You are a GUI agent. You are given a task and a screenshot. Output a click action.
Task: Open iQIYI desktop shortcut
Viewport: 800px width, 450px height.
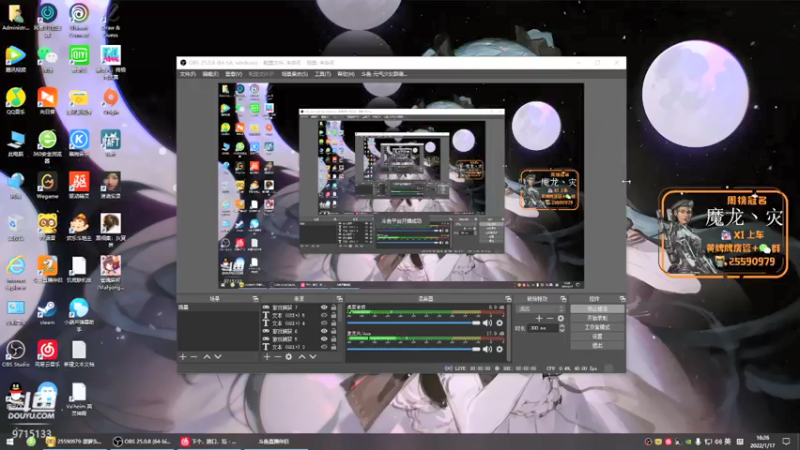pyautogui.click(x=79, y=59)
